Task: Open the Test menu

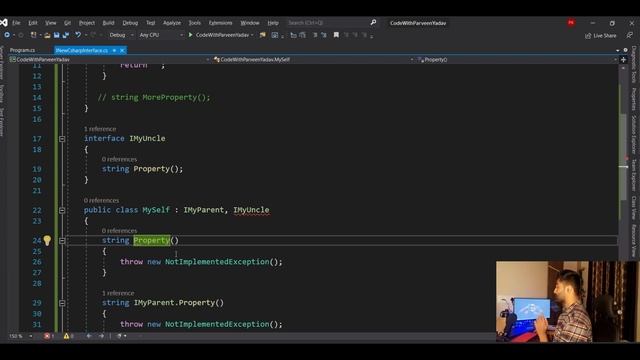Action: [151, 23]
